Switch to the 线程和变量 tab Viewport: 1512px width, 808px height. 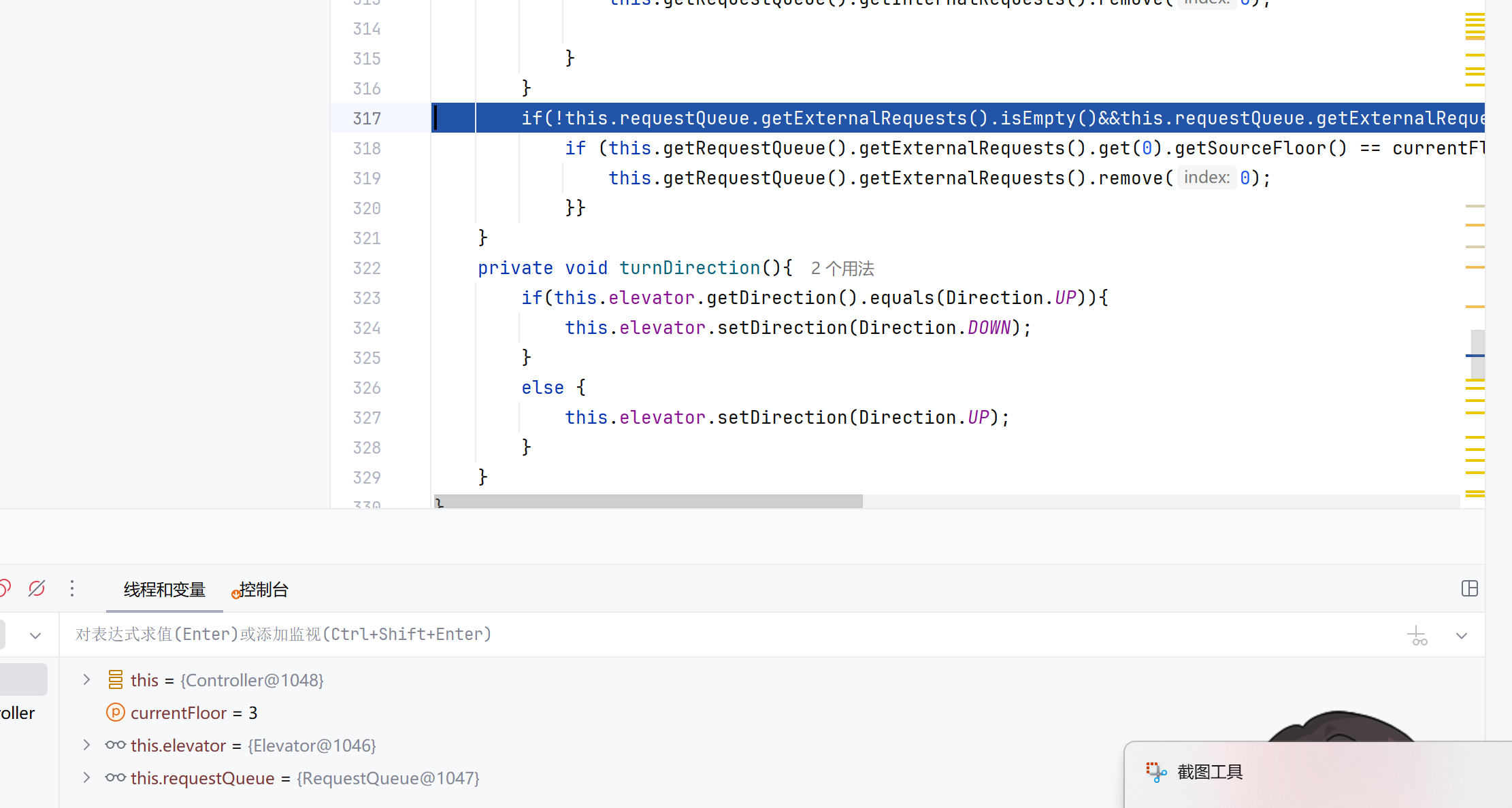coord(165,590)
